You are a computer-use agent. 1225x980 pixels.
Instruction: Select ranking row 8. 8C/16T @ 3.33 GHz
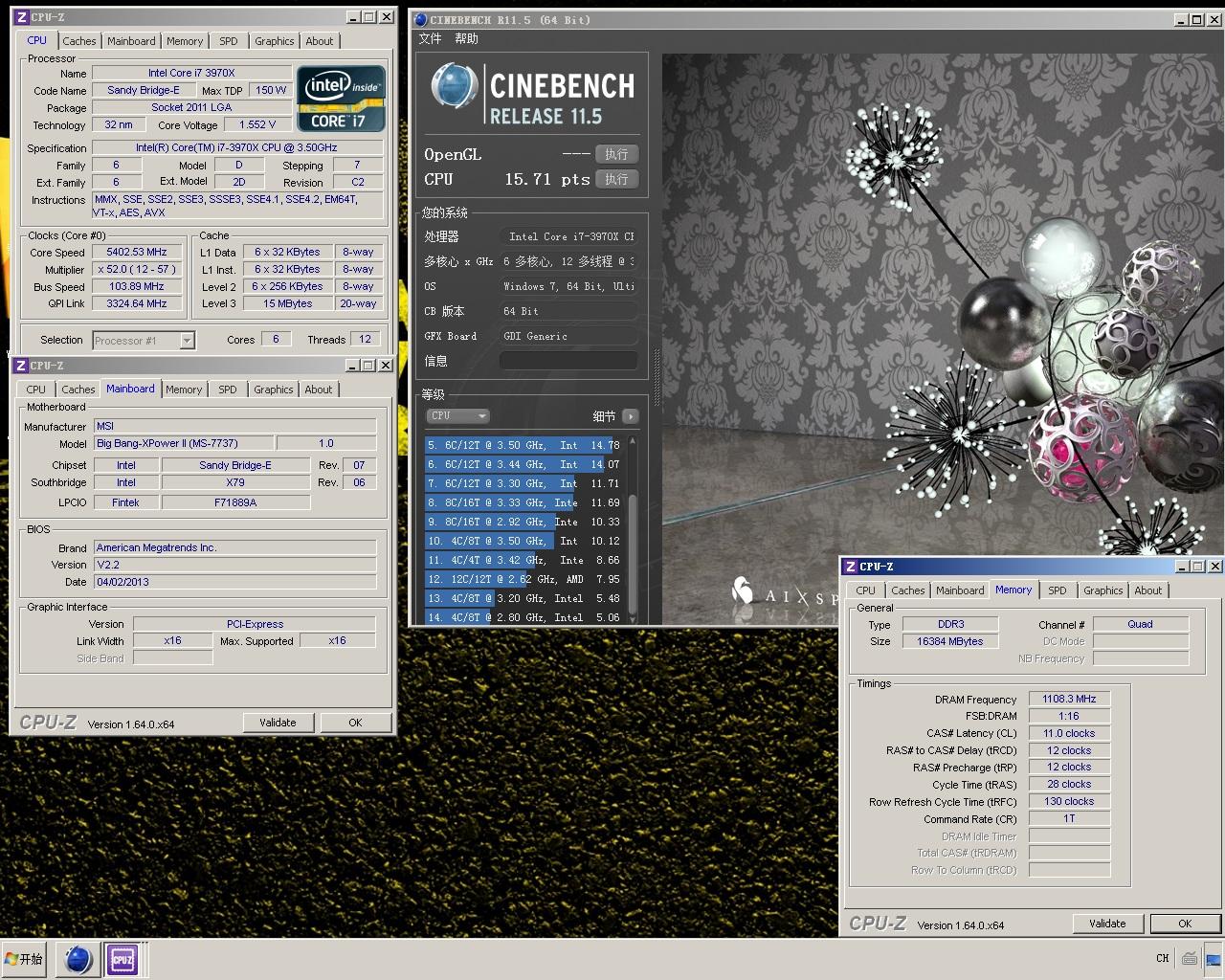[523, 502]
